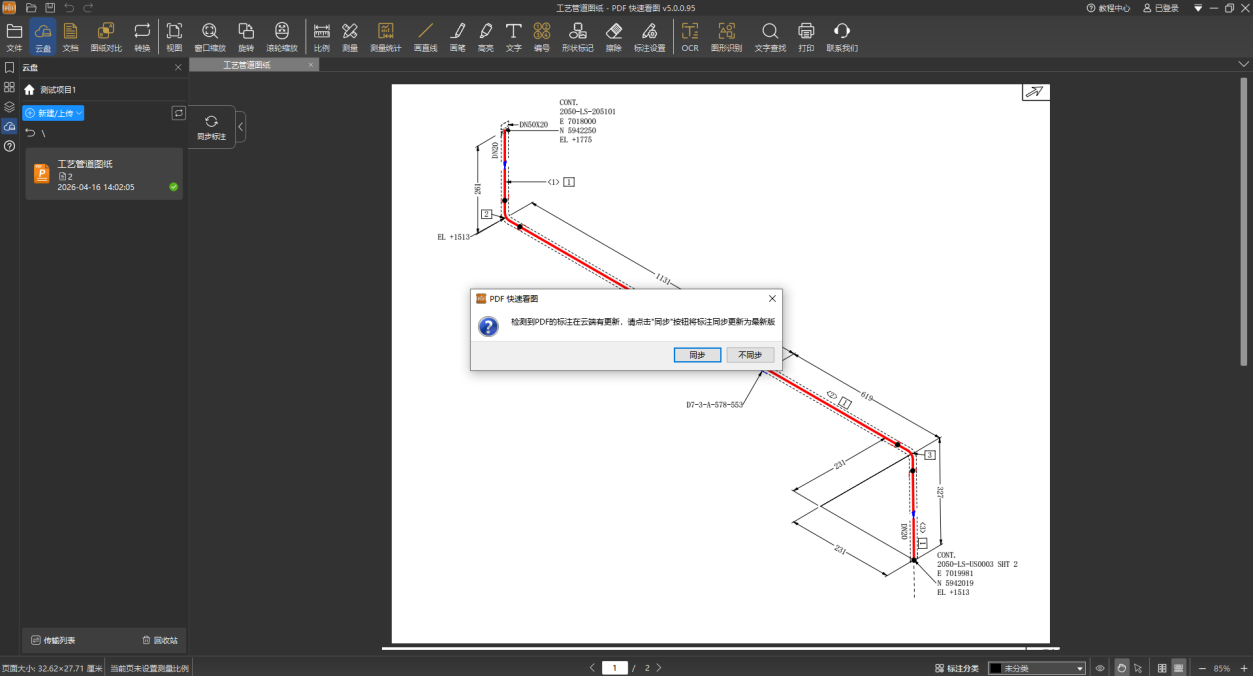Enable the hand pan mode
This screenshot has height=676, width=1253.
point(1121,668)
